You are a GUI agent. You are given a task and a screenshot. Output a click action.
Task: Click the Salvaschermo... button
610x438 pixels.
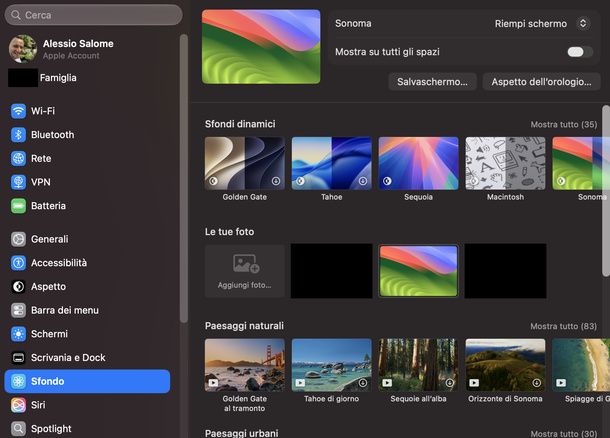(432, 82)
